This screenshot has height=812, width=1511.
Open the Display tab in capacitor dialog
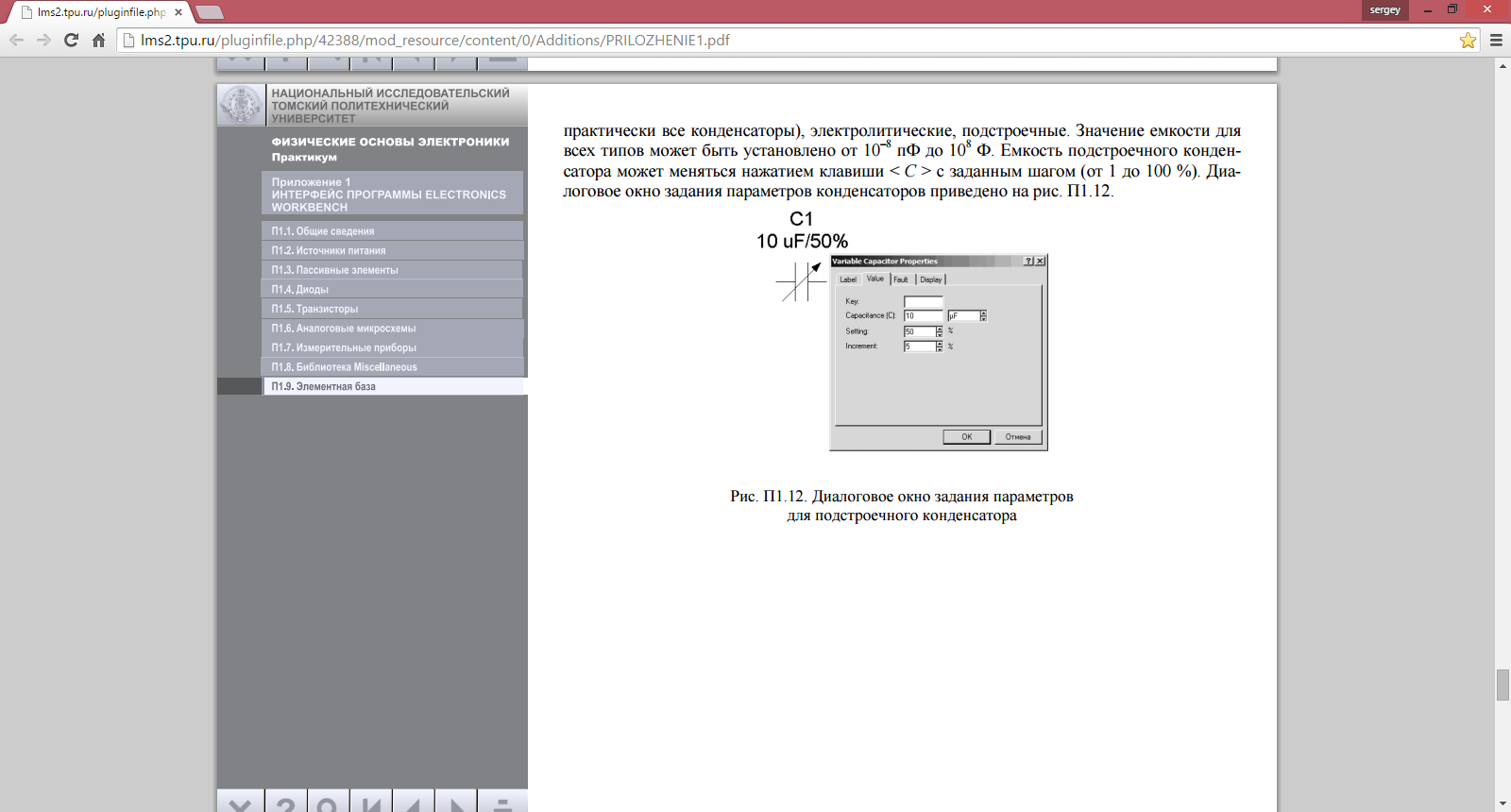point(931,279)
